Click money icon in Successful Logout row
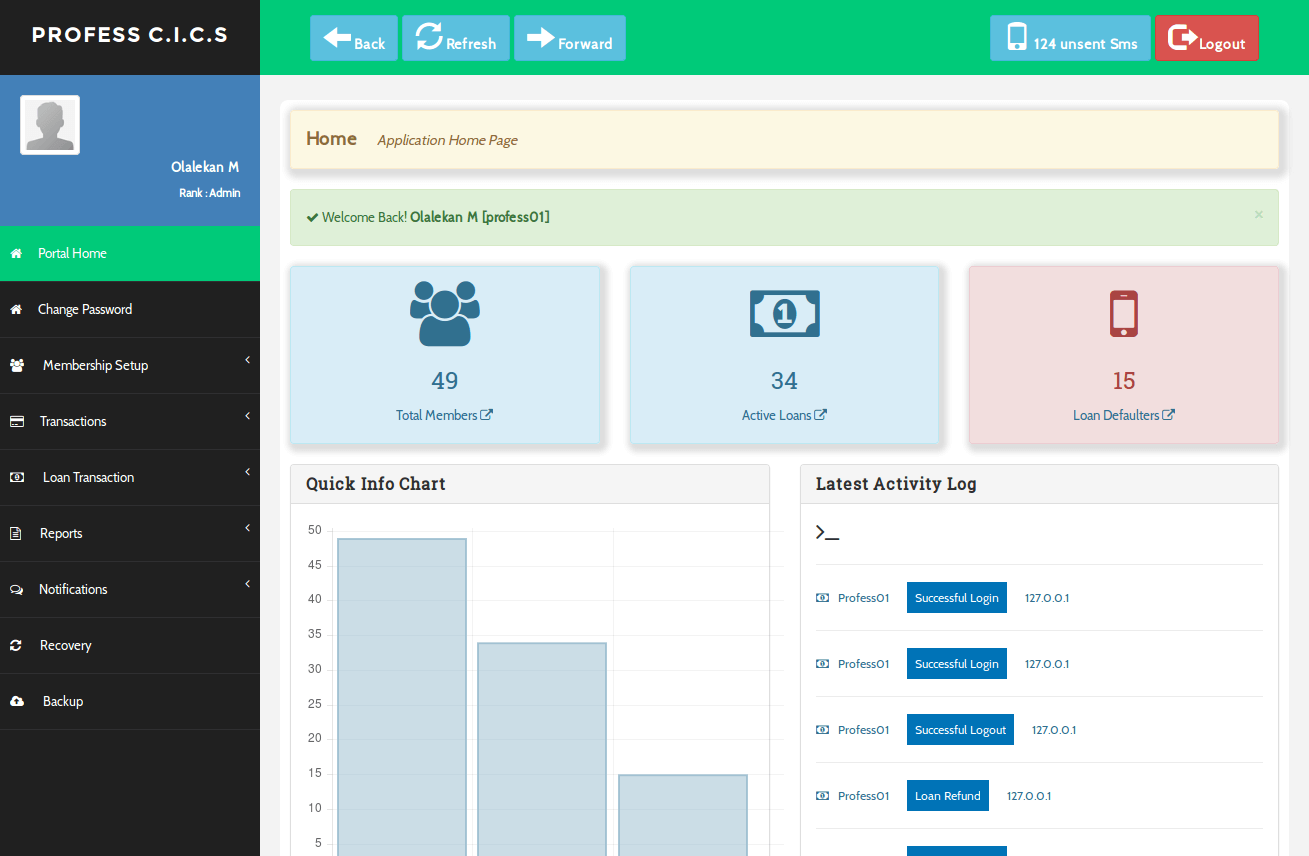 [x=822, y=730]
